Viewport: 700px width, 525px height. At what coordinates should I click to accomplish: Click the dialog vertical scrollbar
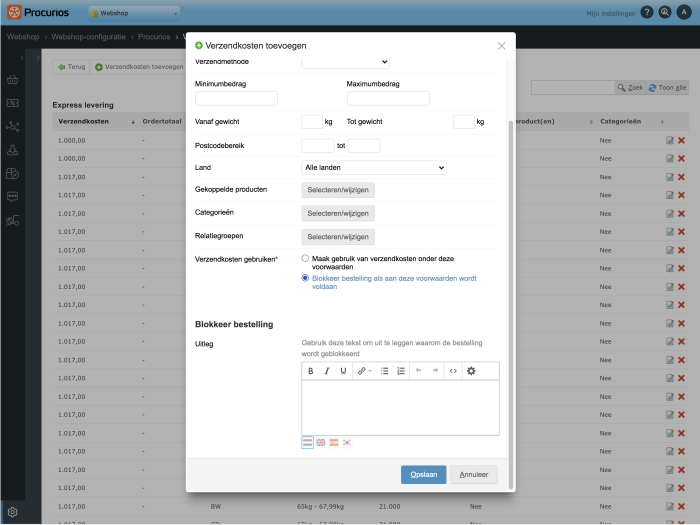pyautogui.click(x=511, y=305)
